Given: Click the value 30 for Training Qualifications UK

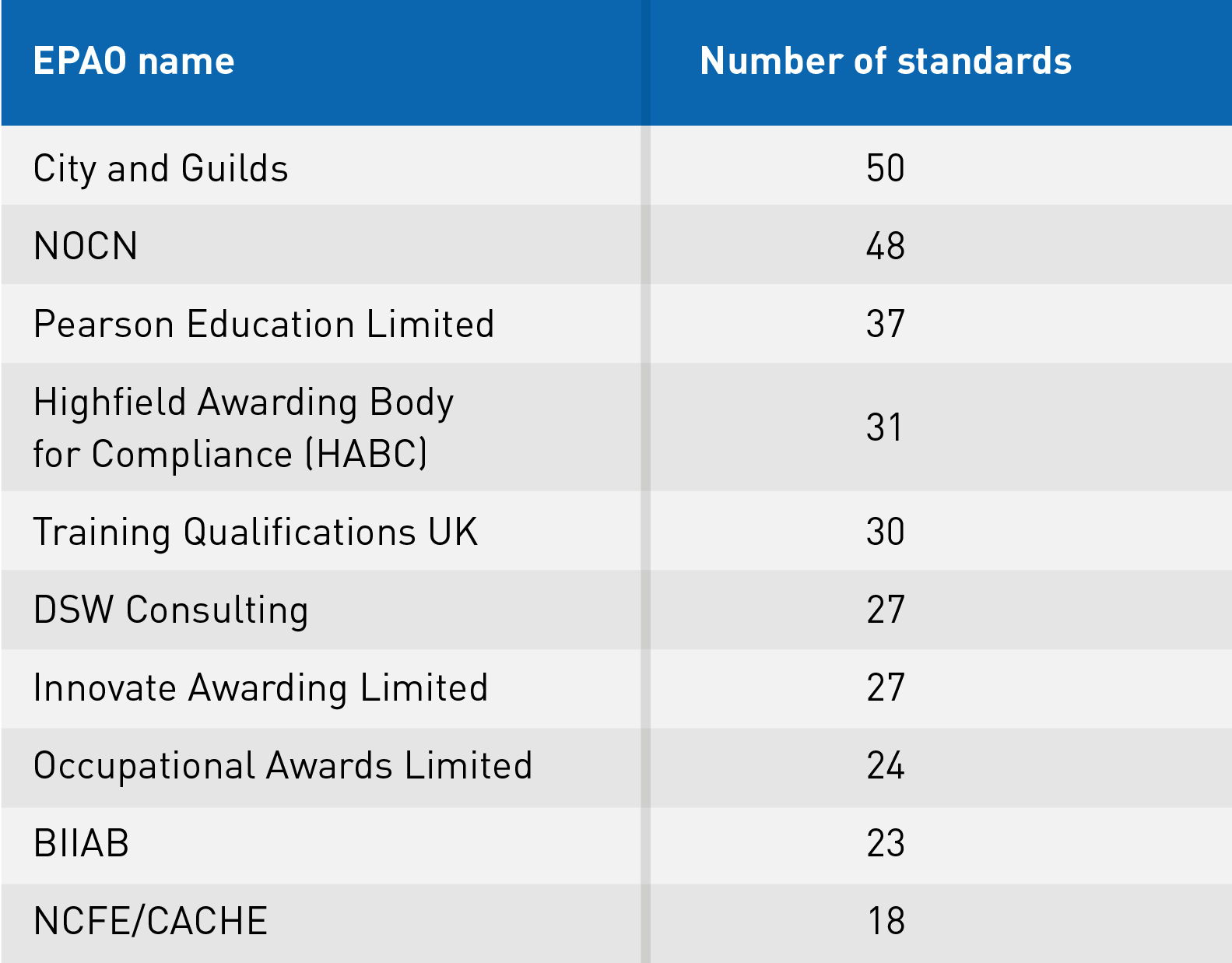Looking at the screenshot, I should (x=886, y=532).
